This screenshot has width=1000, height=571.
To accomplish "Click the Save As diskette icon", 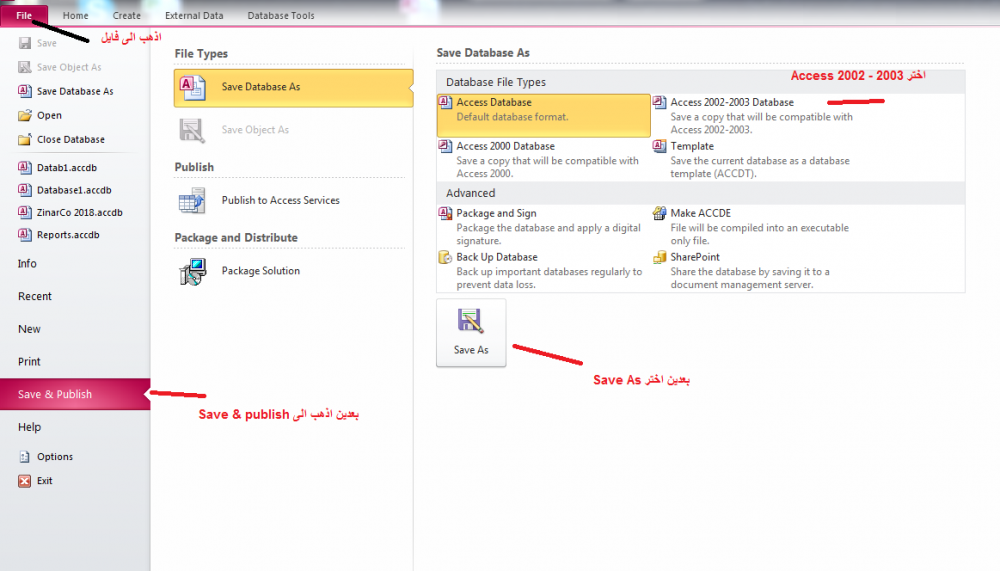I will 471,321.
